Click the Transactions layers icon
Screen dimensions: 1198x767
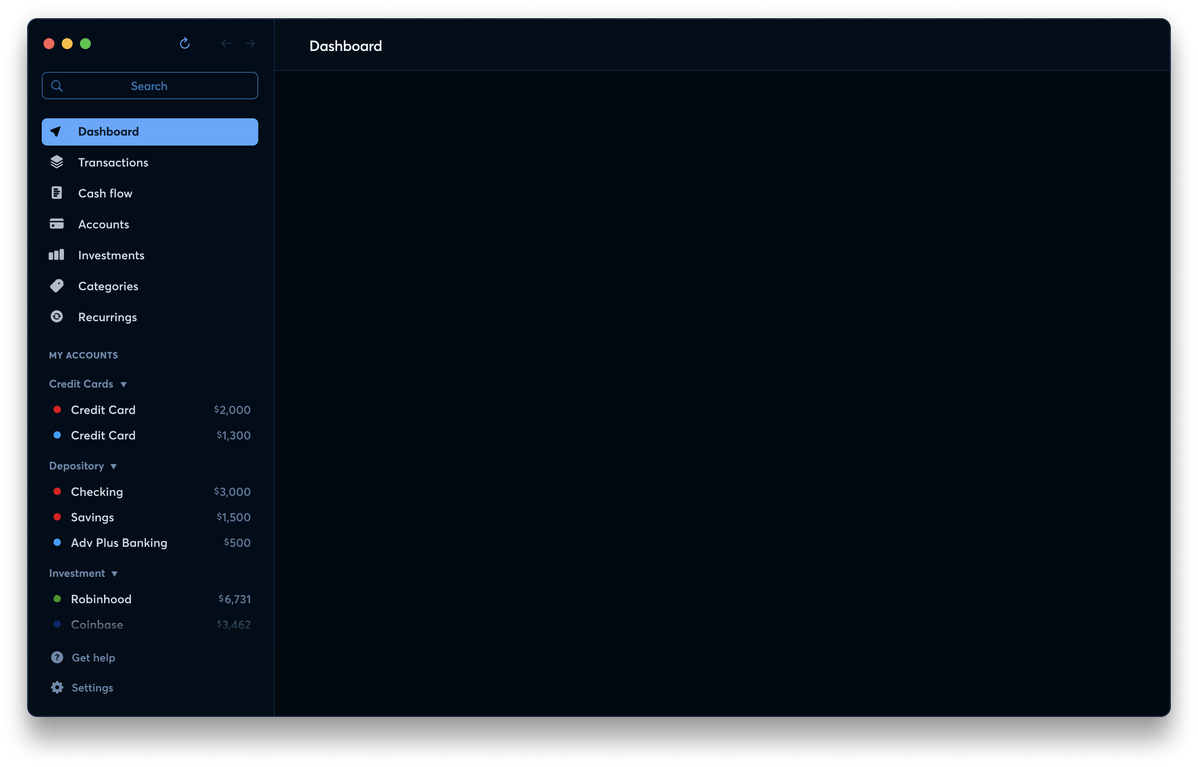[x=57, y=162]
